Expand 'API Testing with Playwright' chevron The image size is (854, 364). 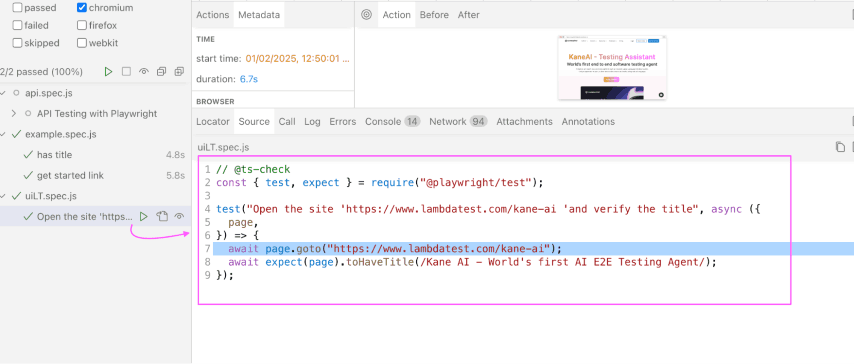(15, 114)
